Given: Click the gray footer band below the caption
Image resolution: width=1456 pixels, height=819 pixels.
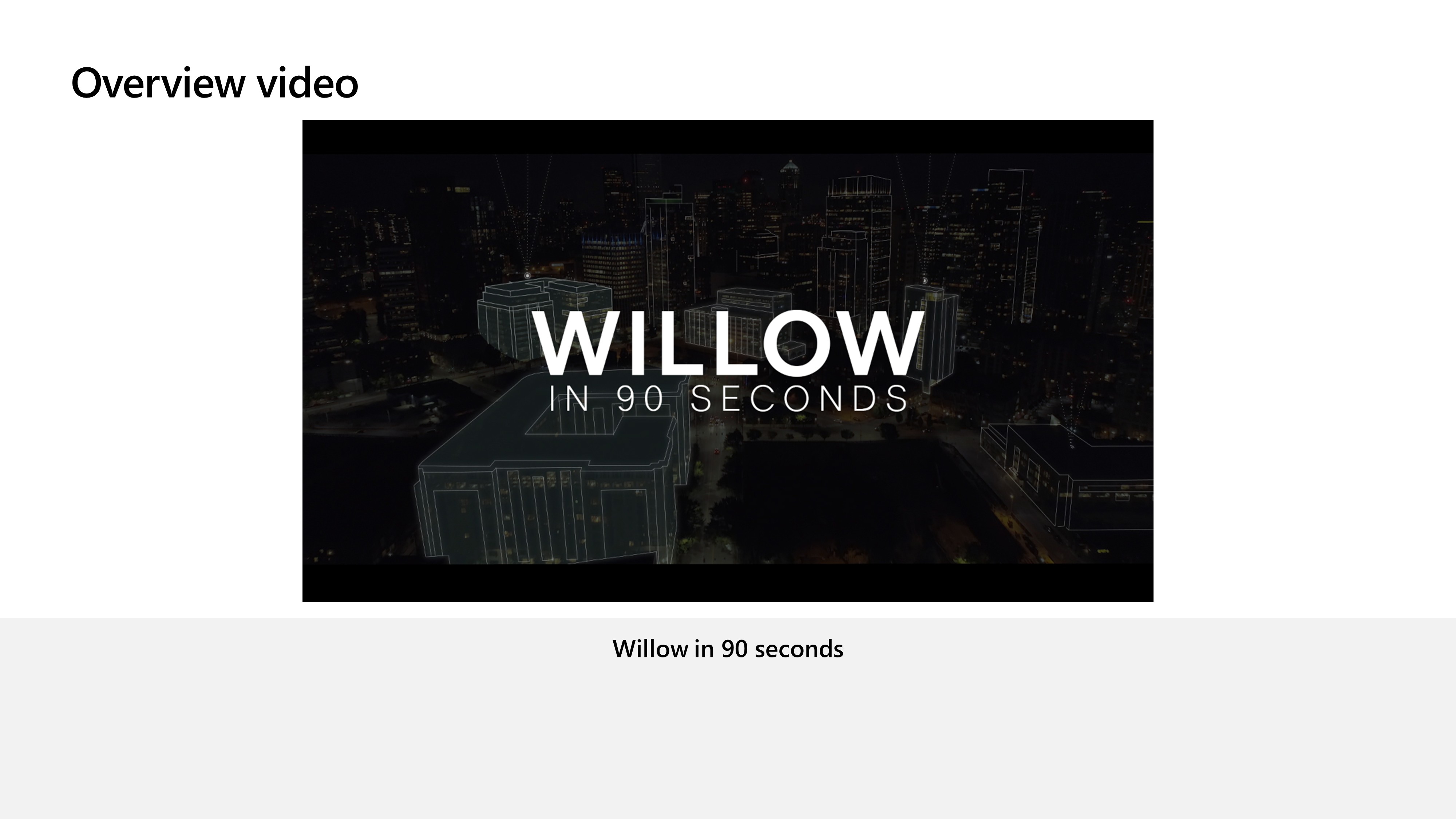Looking at the screenshot, I should click(728, 740).
